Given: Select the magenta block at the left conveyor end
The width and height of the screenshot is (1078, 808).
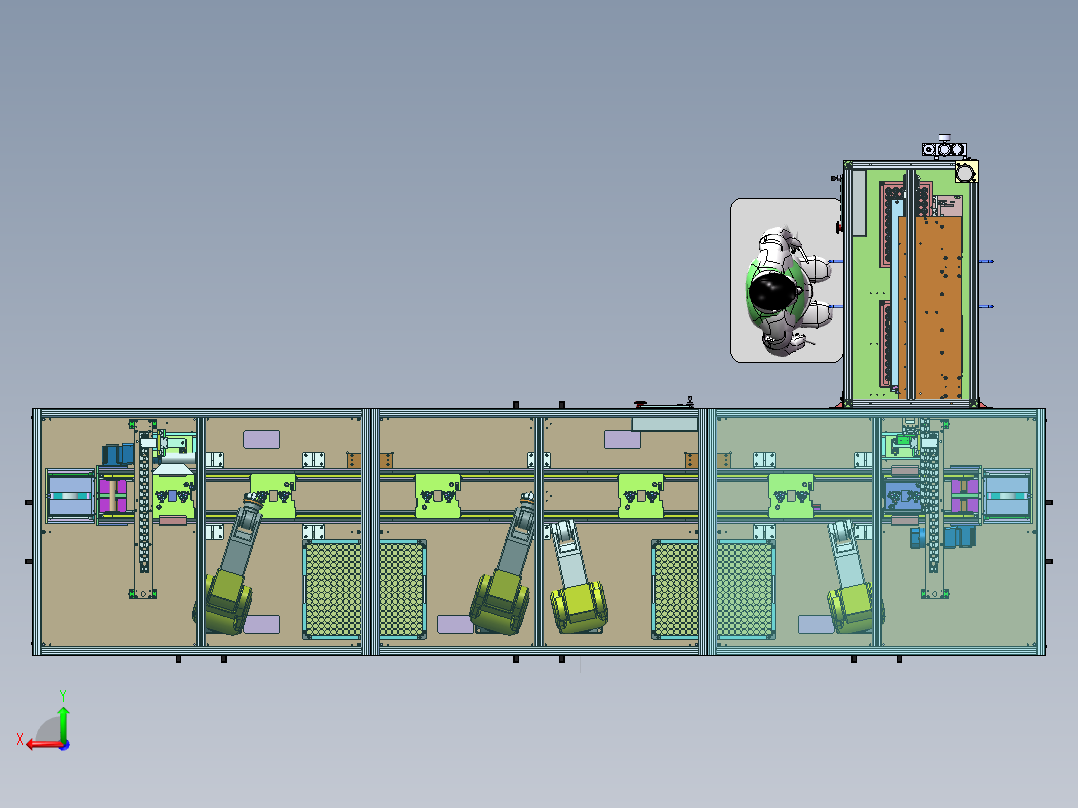Looking at the screenshot, I should (x=113, y=496).
